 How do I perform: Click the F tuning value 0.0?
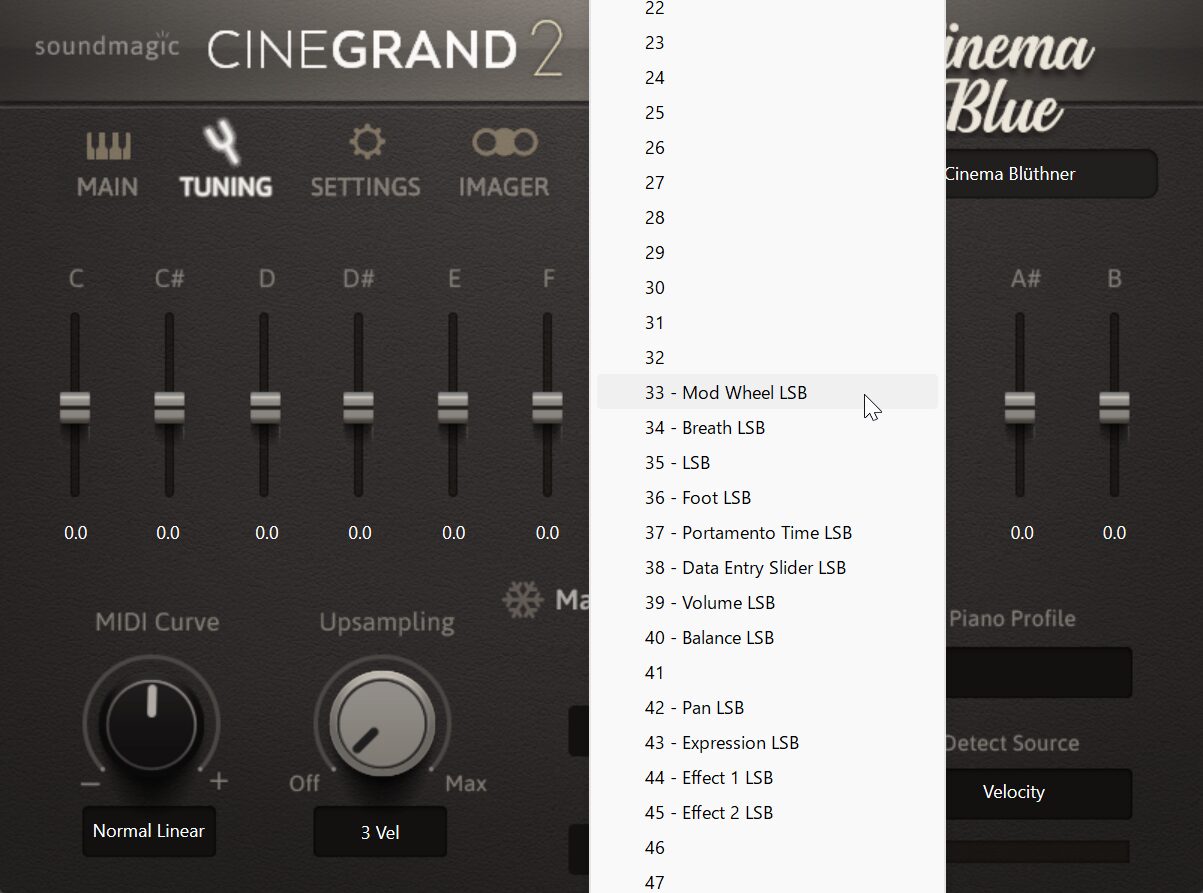[x=548, y=533]
